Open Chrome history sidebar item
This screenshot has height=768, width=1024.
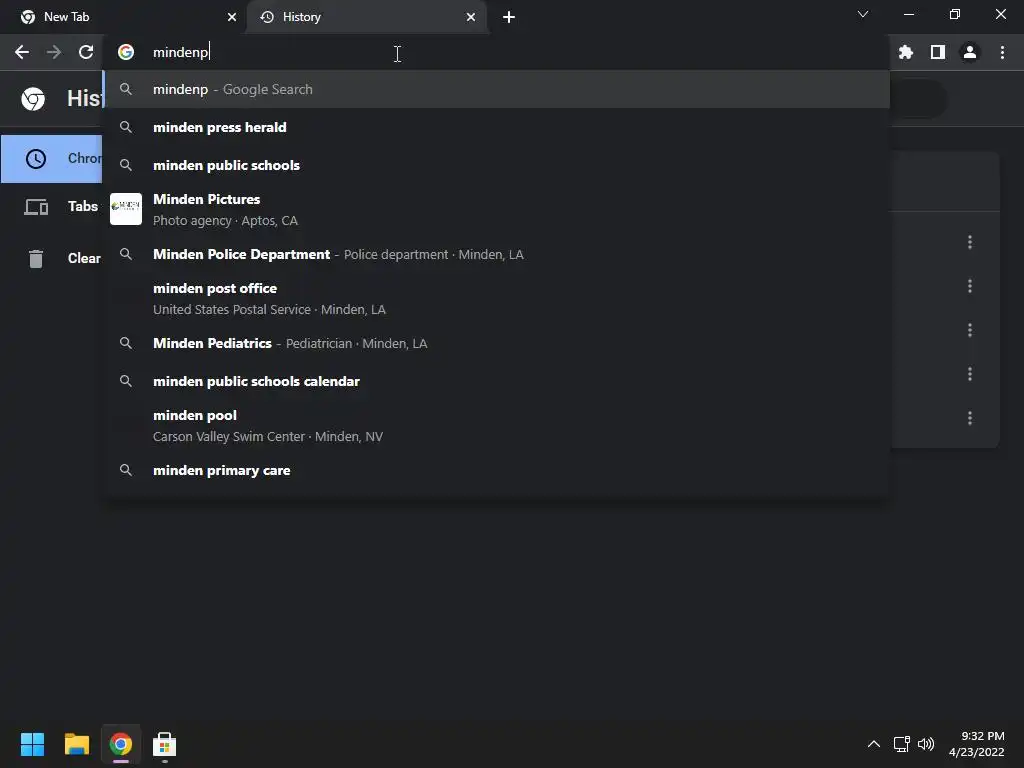coord(52,159)
